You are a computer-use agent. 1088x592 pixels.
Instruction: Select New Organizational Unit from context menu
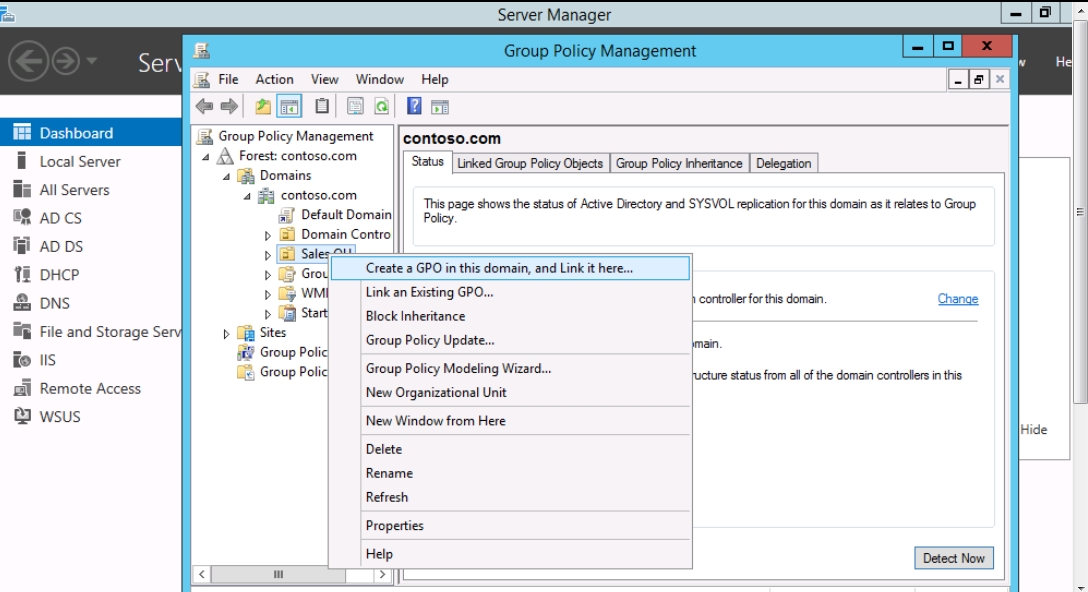point(436,392)
